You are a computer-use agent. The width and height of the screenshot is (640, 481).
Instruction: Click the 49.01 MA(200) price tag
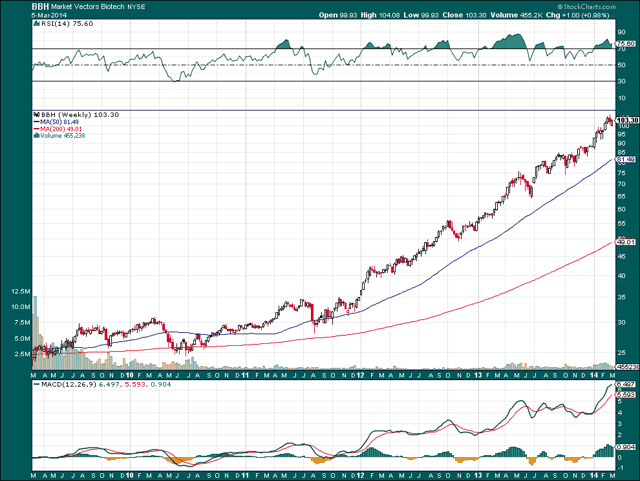627,242
